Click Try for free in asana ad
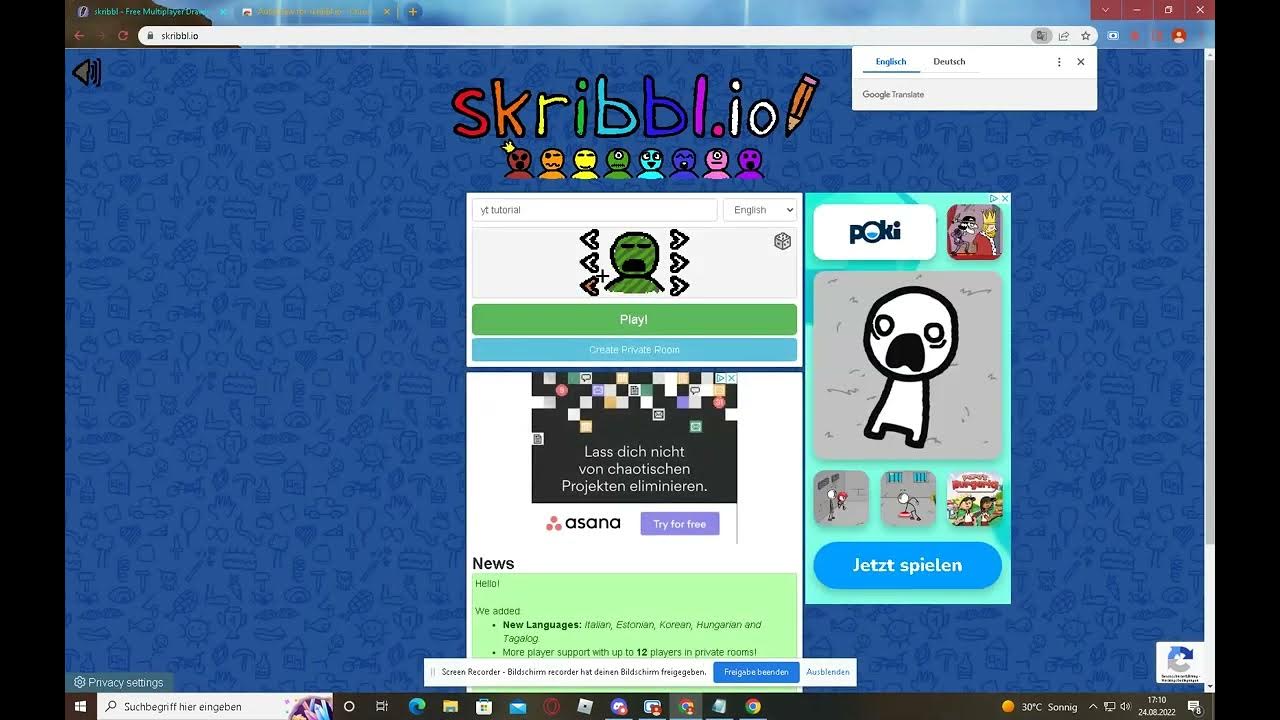The image size is (1280, 720). coord(680,524)
